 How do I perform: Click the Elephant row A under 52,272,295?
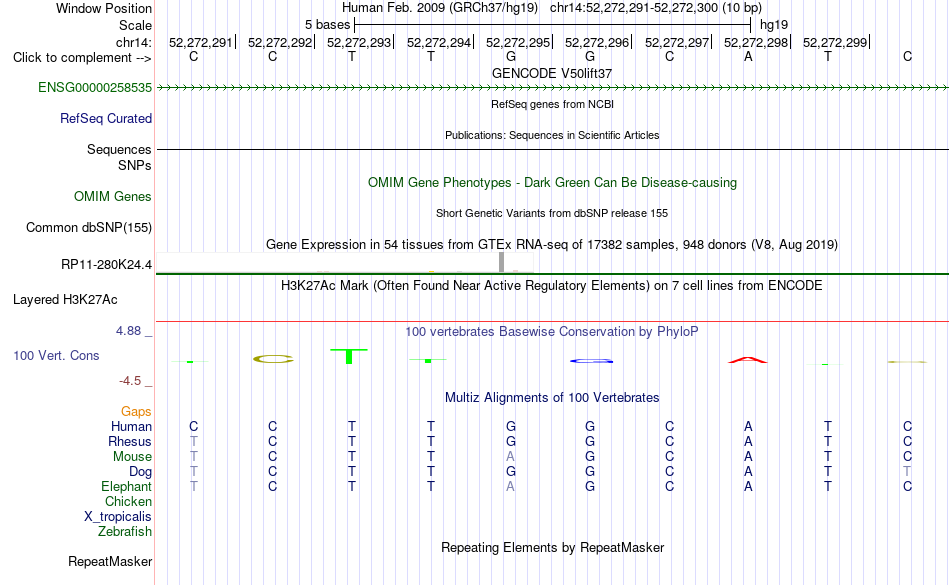tap(510, 486)
